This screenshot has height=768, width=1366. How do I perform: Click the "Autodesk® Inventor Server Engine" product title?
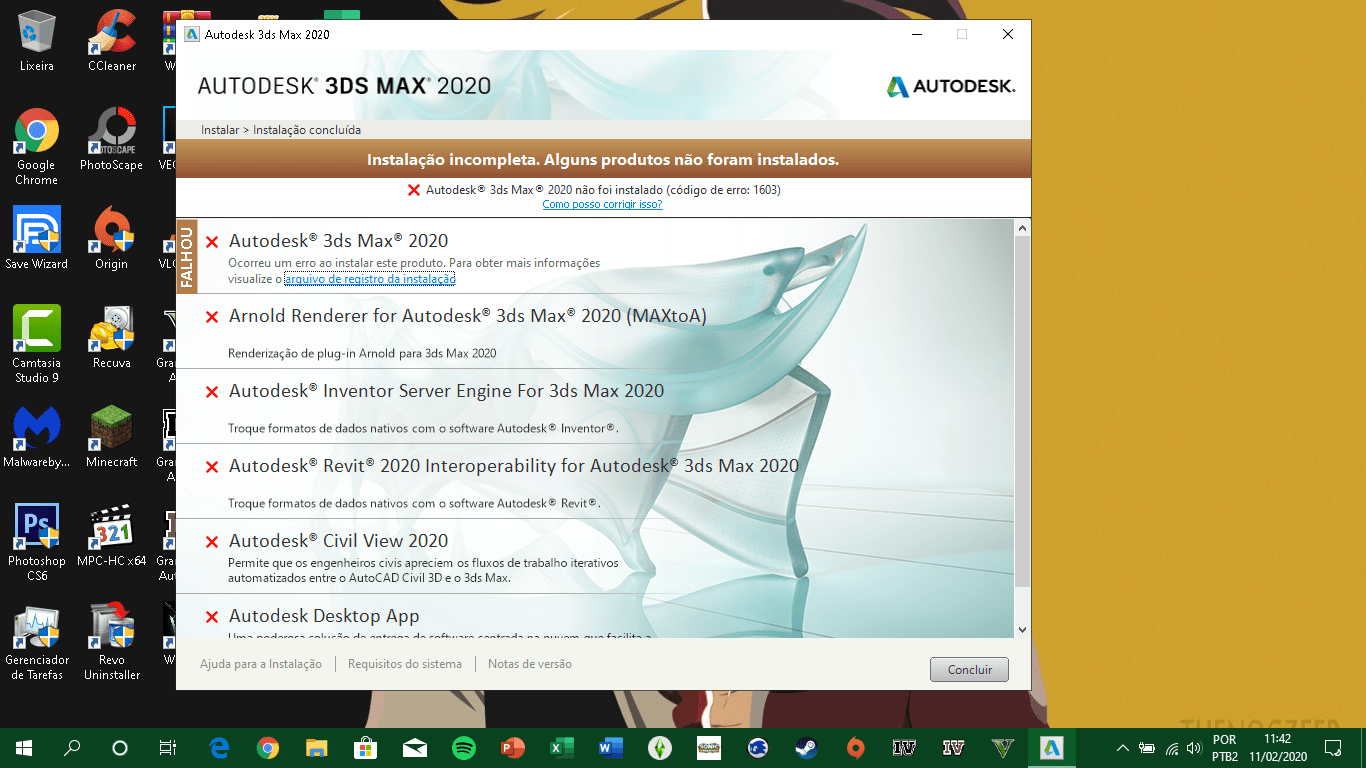(446, 391)
